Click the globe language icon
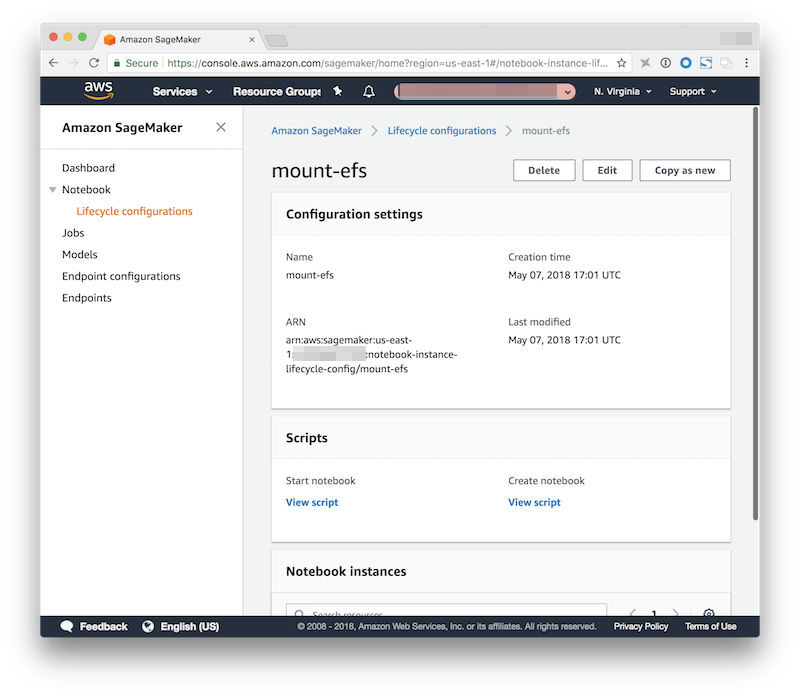The height and width of the screenshot is (695, 800). (148, 626)
